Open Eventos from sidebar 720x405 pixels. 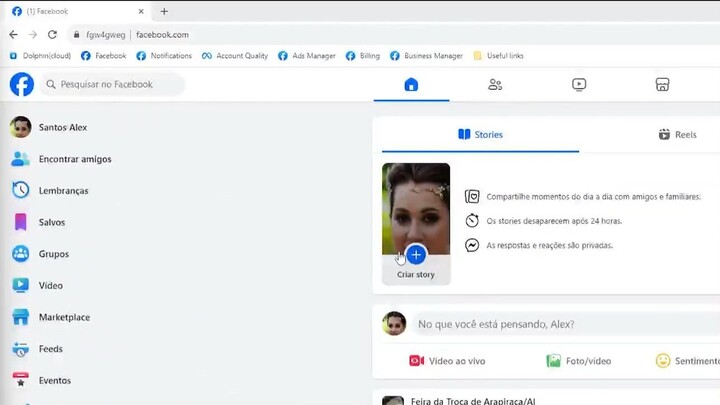55,381
